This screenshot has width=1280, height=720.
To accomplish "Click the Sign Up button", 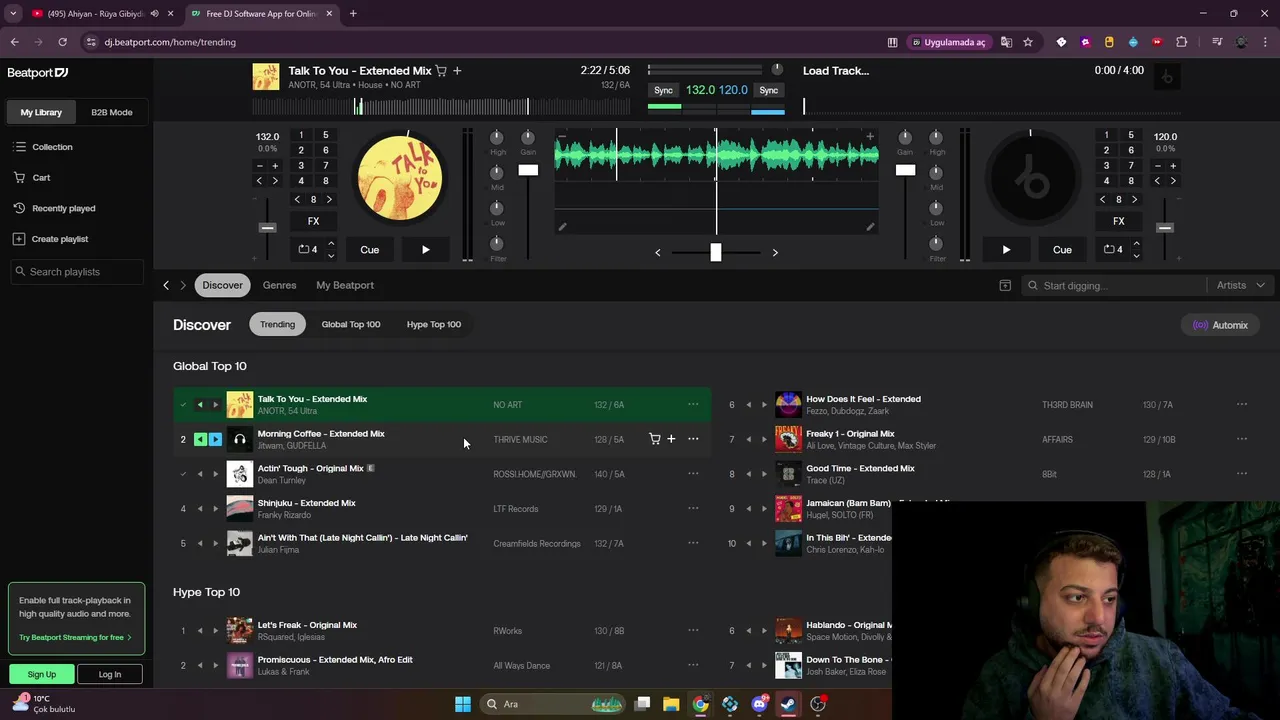I will [x=42, y=674].
